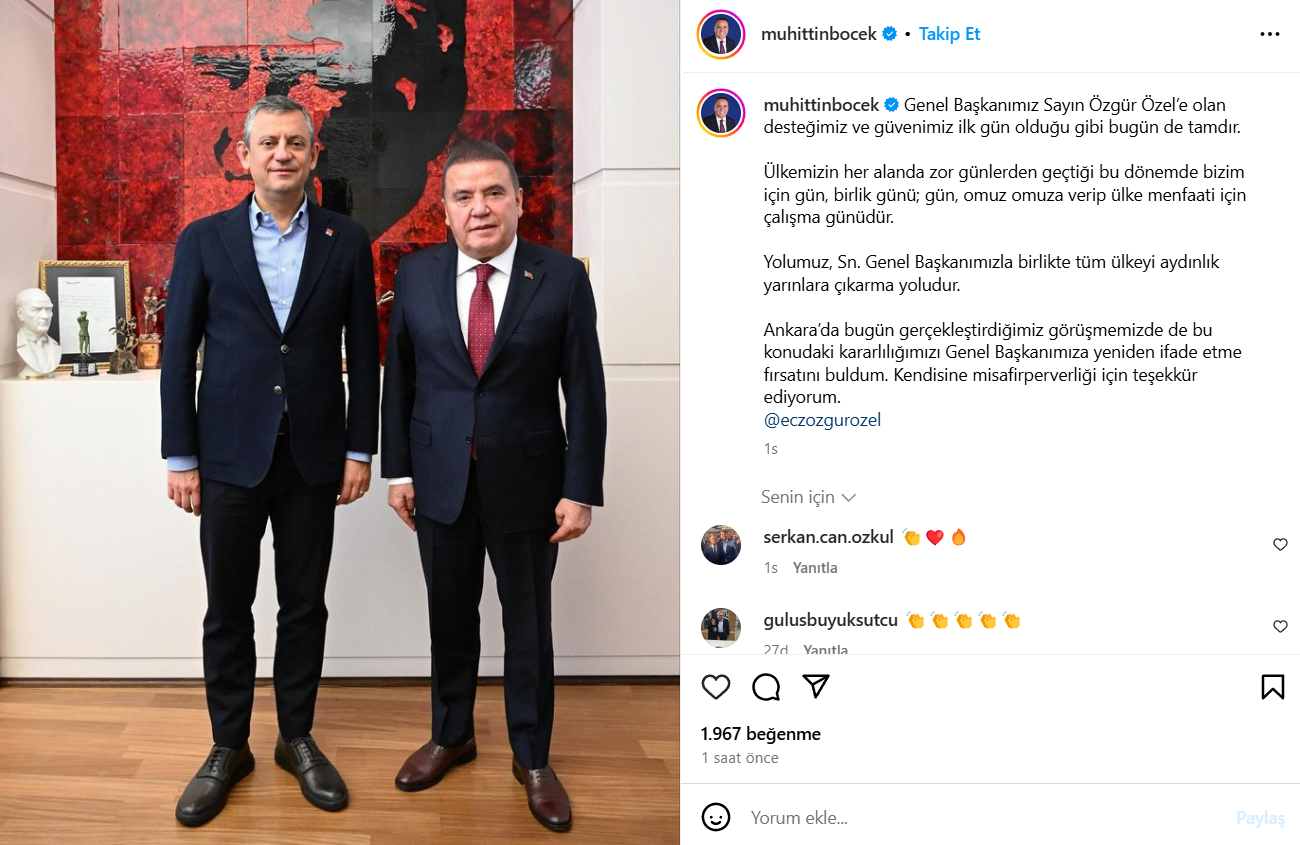Viewport: 1300px width, 845px height.
Task: Like the post with the heart icon
Action: (715, 687)
